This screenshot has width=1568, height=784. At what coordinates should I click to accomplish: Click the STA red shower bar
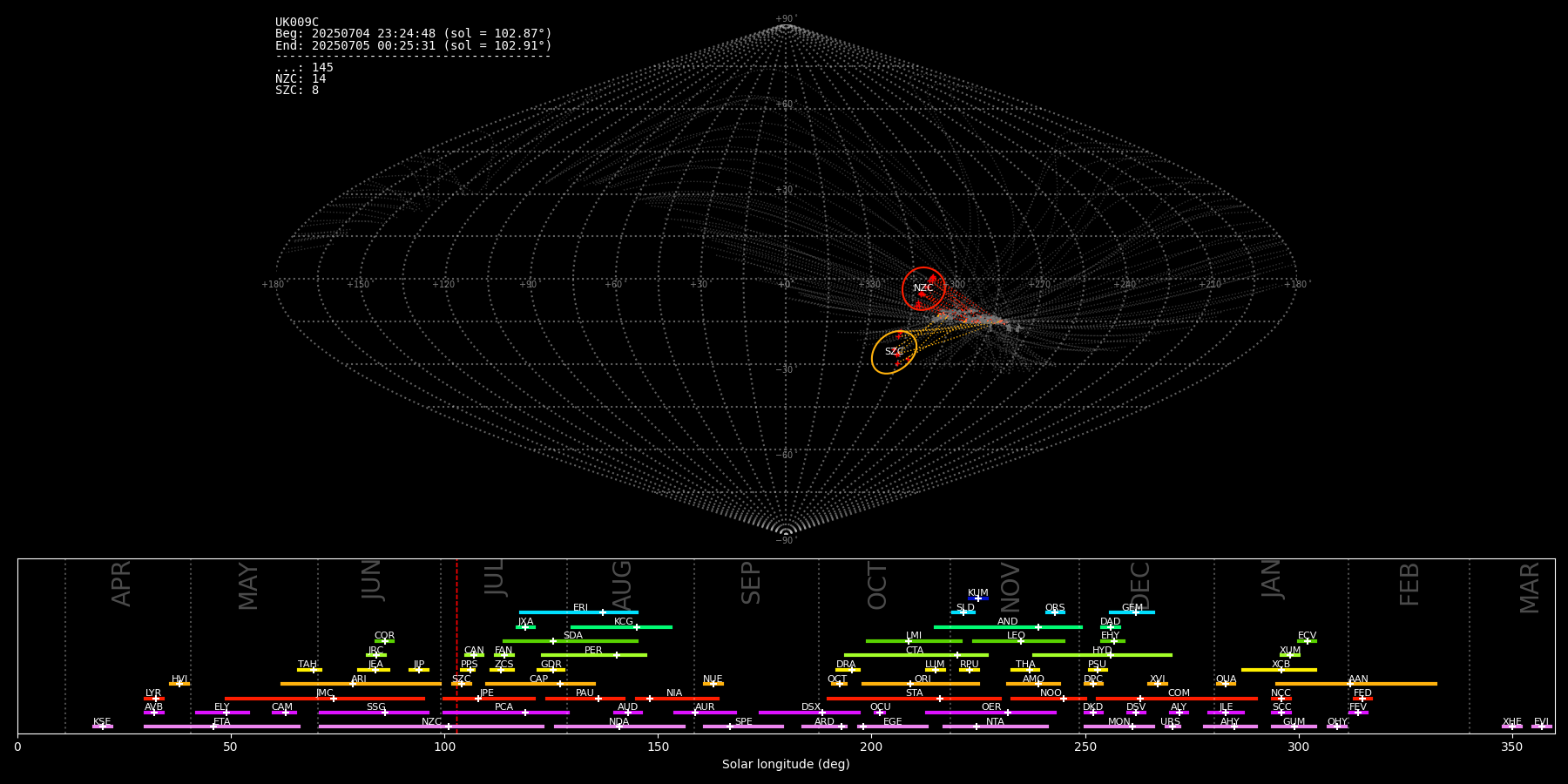(914, 699)
